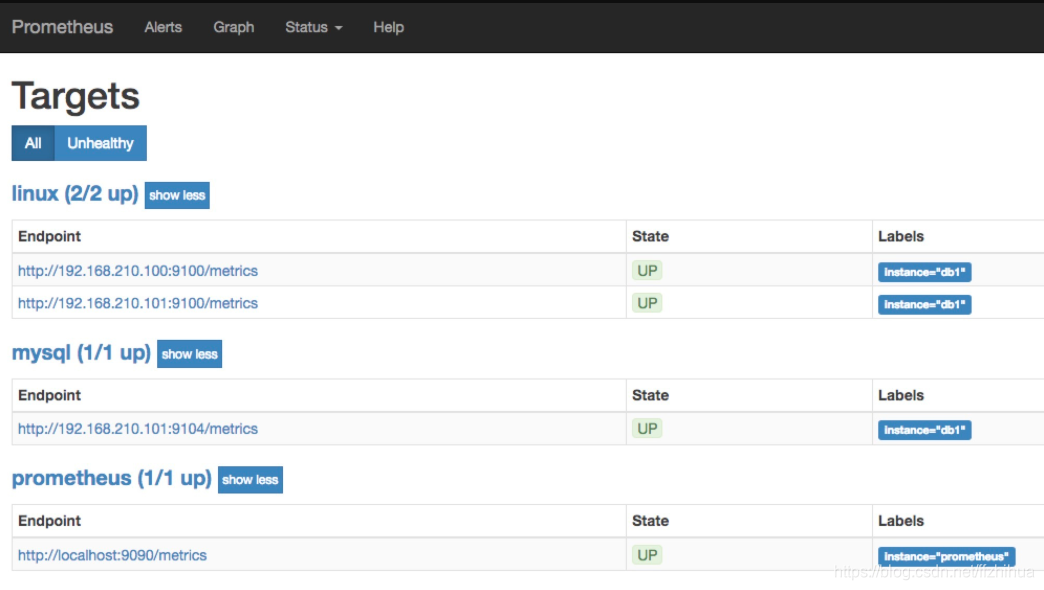Open the Graph page
Viewport: 1044px width, 590px height.
tap(234, 27)
